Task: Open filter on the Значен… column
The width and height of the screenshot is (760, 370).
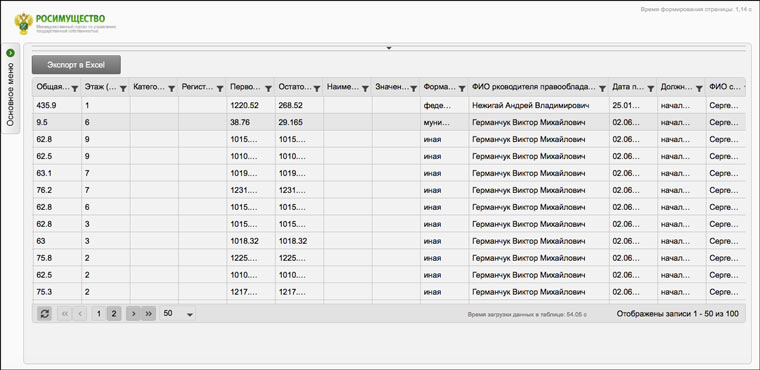Action: pyautogui.click(x=413, y=89)
